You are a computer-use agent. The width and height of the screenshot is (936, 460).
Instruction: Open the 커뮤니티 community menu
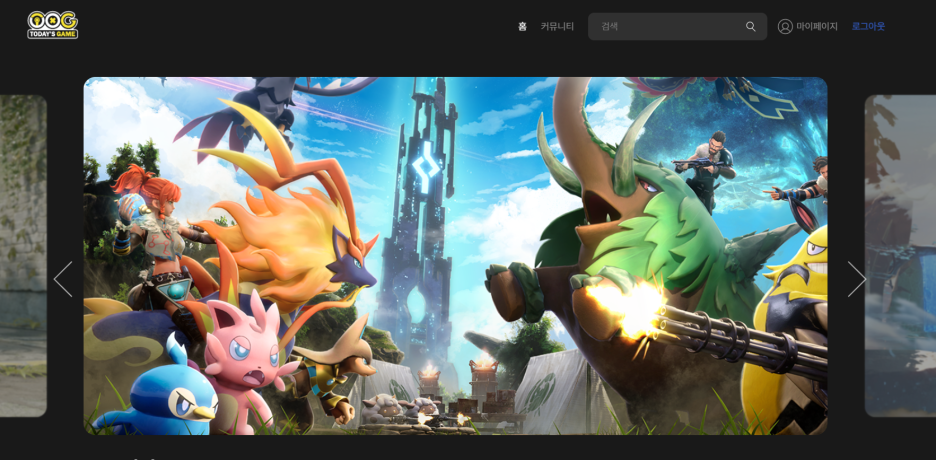point(557,26)
